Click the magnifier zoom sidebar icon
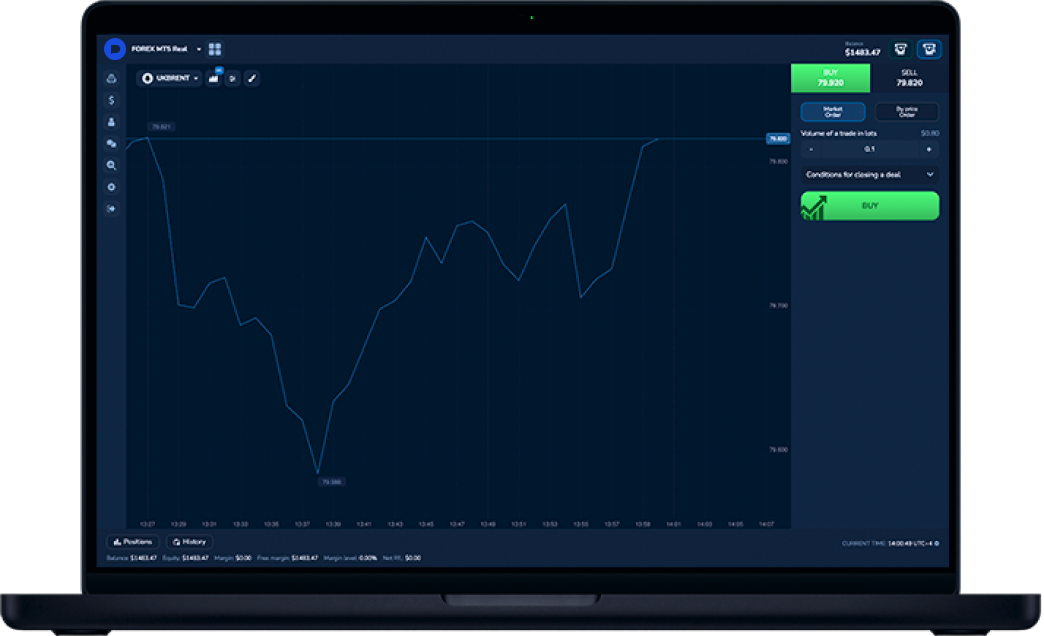Screen dimensions: 1044x636 pos(111,165)
